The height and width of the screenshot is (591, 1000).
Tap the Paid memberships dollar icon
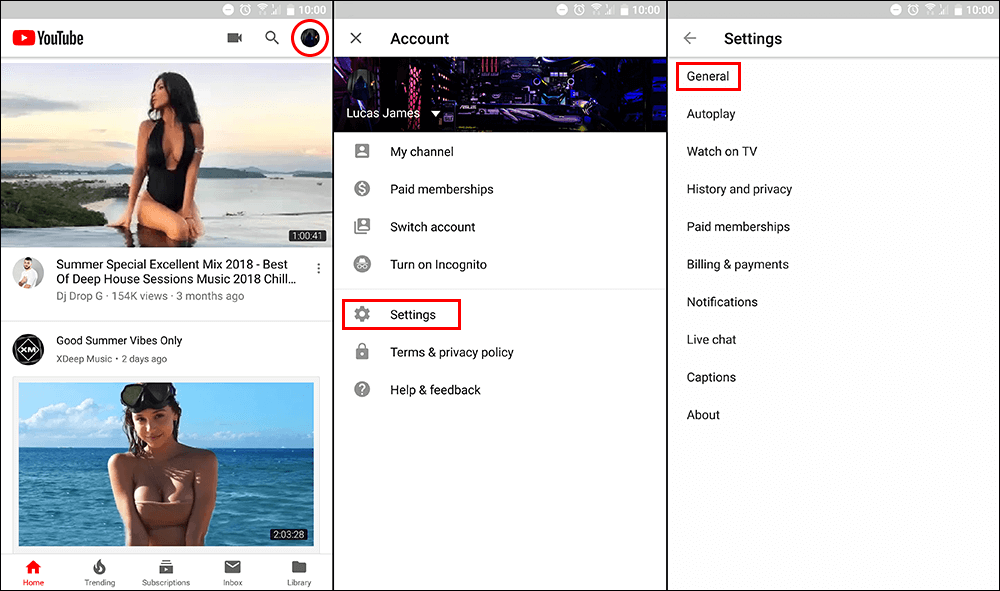click(362, 189)
